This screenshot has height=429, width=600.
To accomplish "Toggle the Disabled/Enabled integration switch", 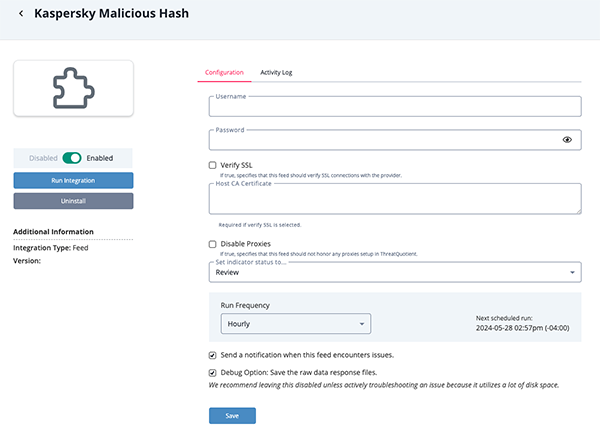I will (72, 157).
